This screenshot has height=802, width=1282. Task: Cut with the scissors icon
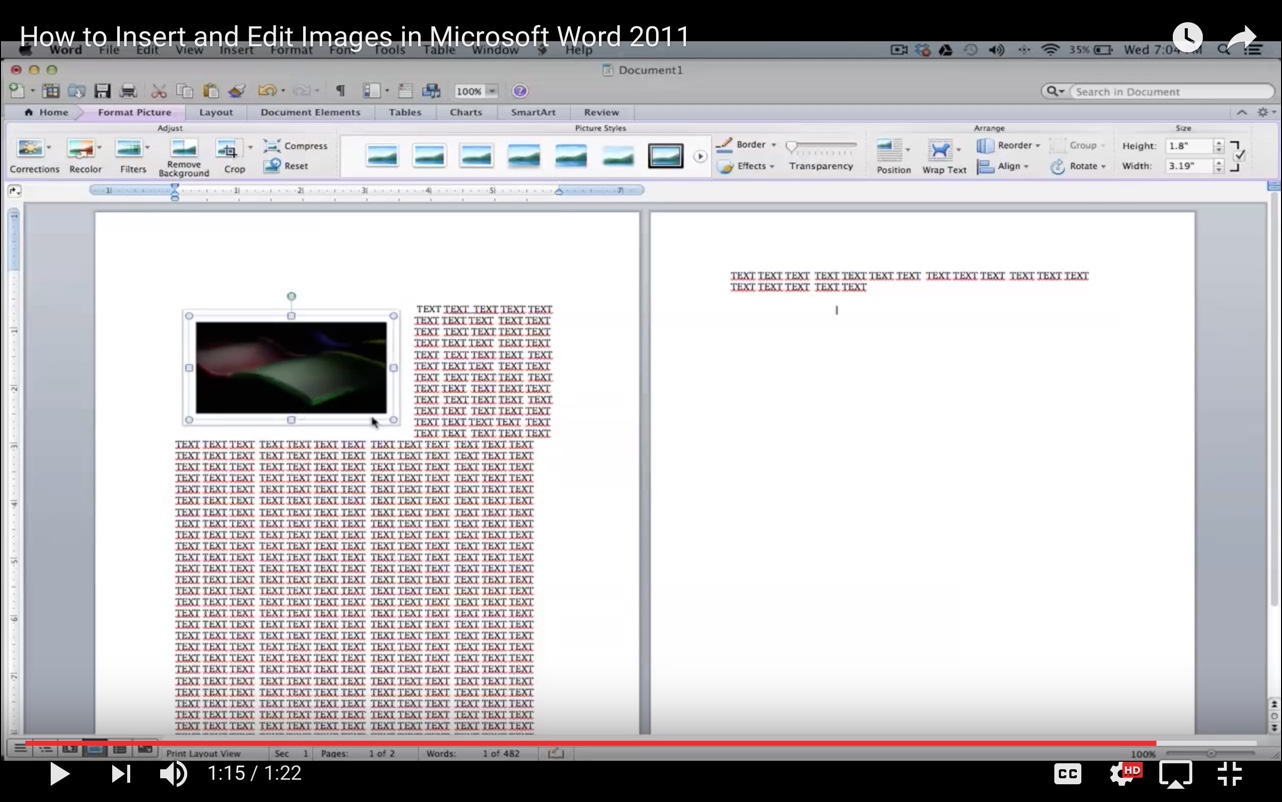tap(158, 91)
